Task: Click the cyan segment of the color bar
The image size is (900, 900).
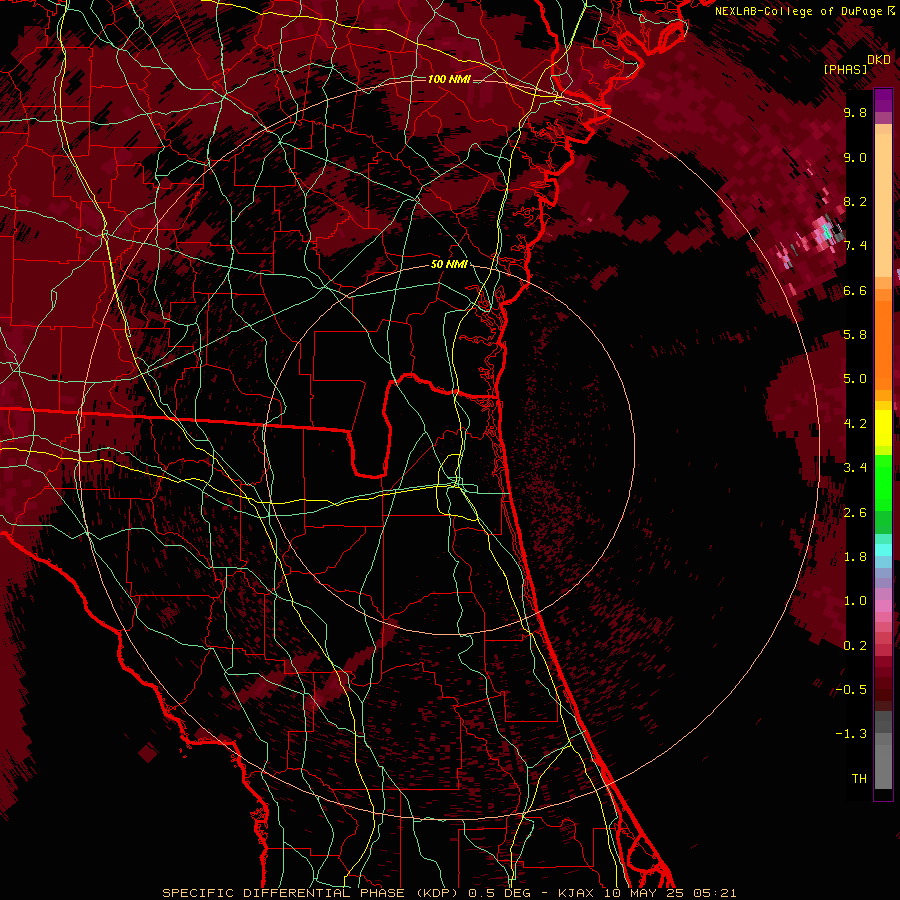Action: (883, 549)
